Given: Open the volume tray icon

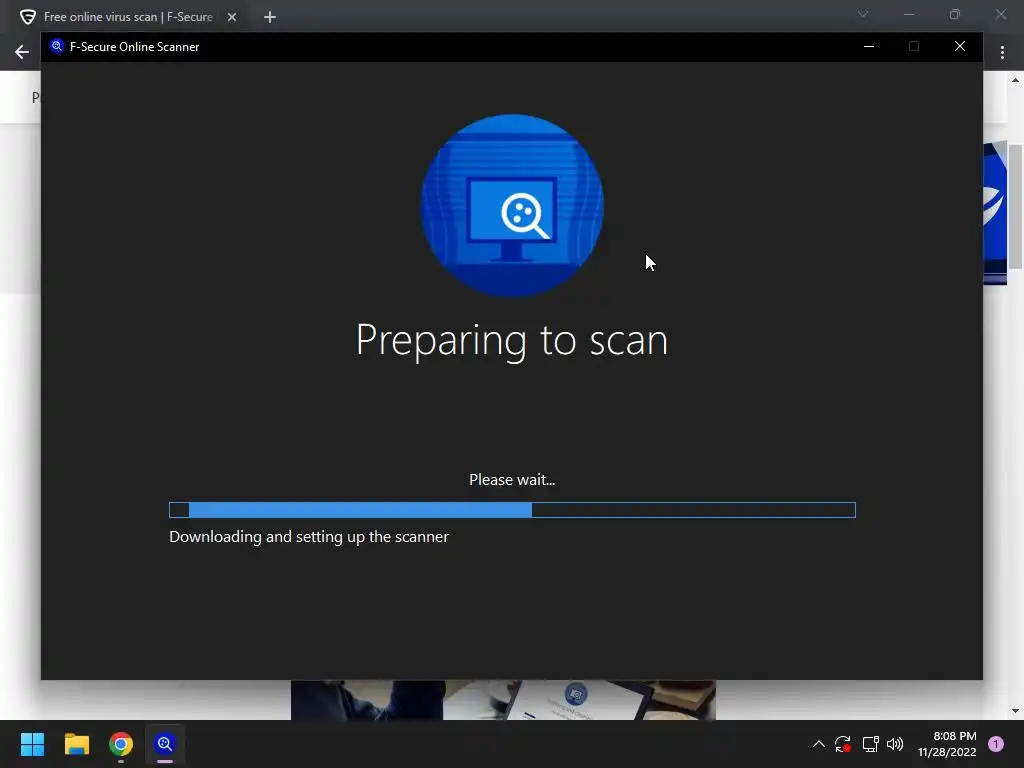Looking at the screenshot, I should point(895,744).
